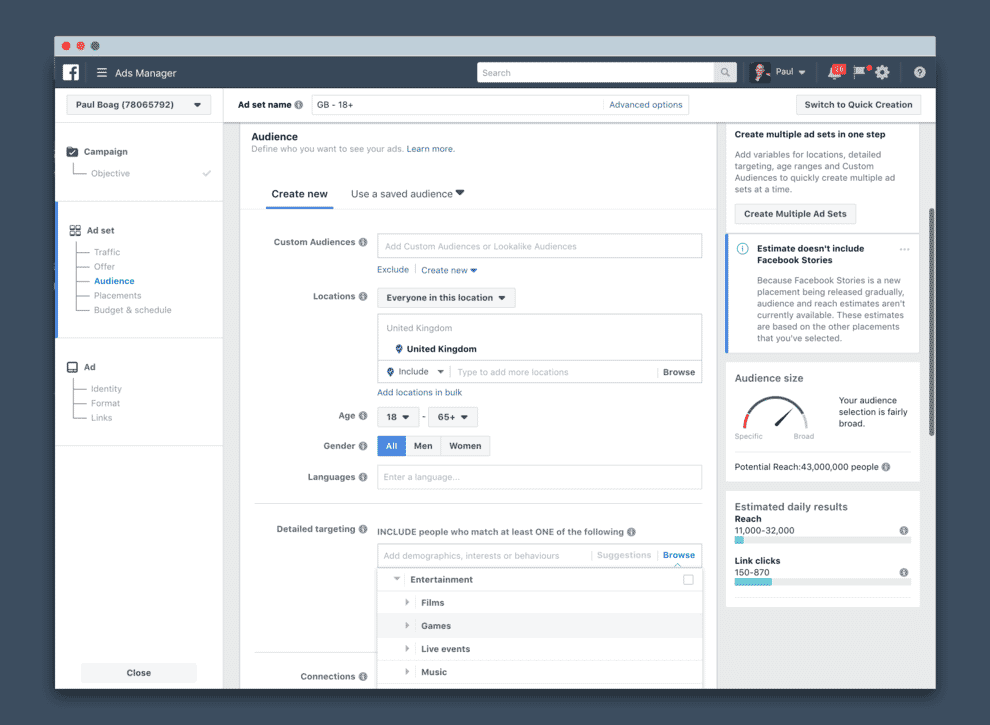Open the Ads Manager hamburger menu

102,73
